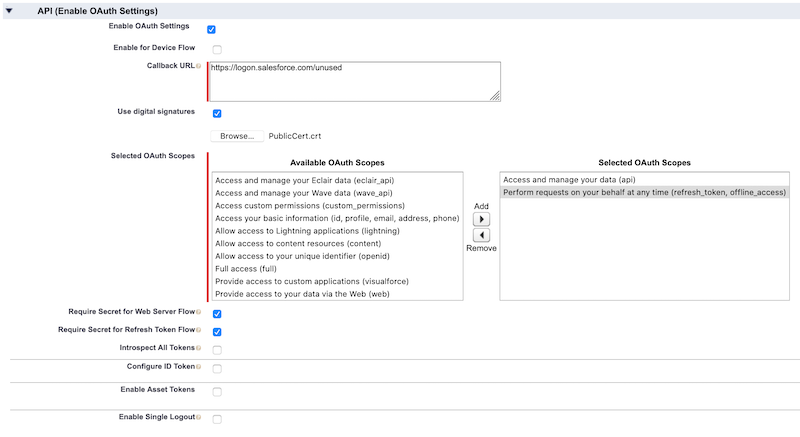
Task: Click help icon beside Configure ID Token
Action: click(x=198, y=367)
